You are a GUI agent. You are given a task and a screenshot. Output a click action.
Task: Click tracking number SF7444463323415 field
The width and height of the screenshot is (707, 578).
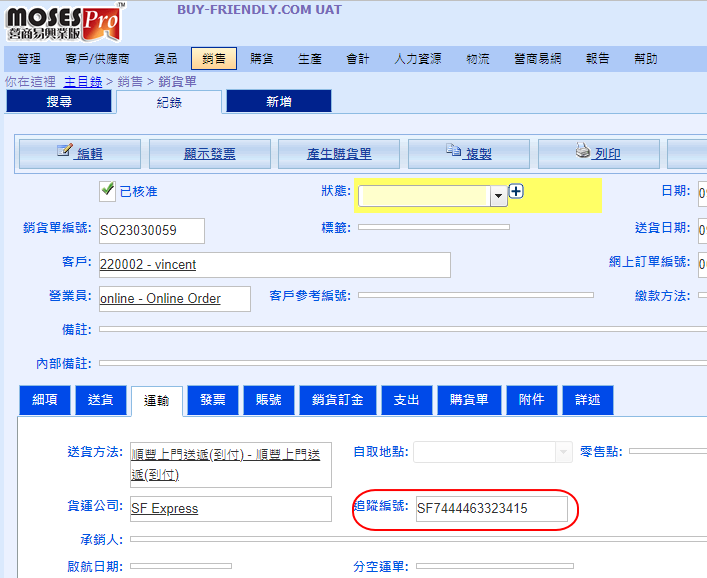point(491,509)
